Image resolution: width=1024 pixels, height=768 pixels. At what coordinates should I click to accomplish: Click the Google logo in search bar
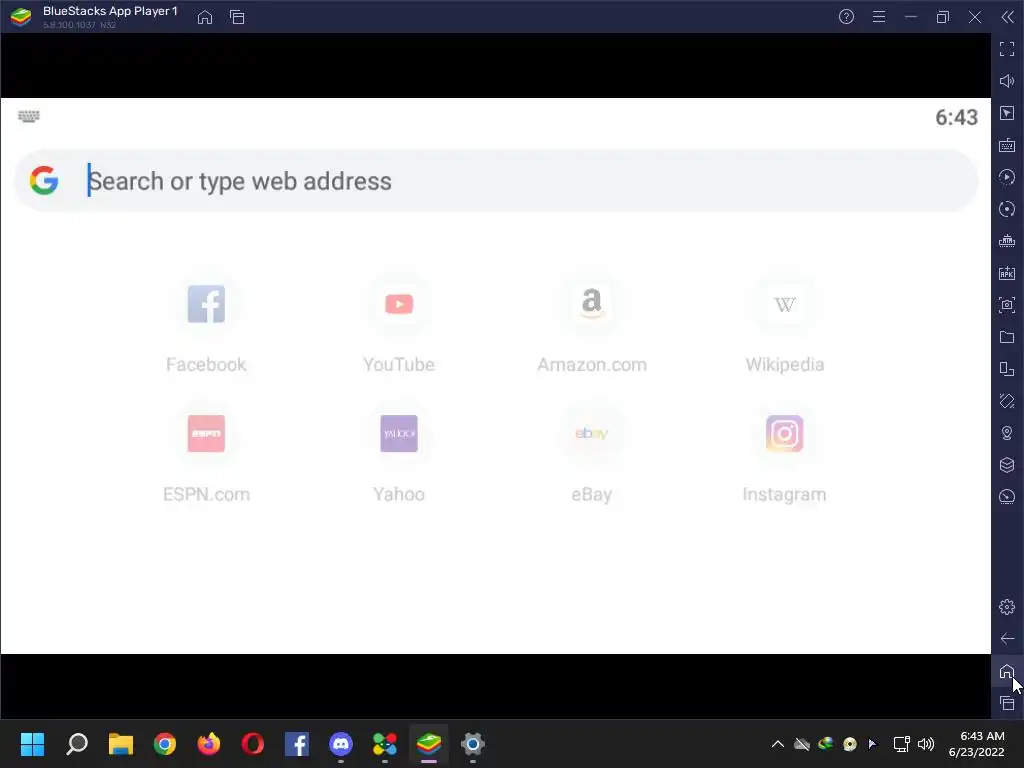click(44, 180)
